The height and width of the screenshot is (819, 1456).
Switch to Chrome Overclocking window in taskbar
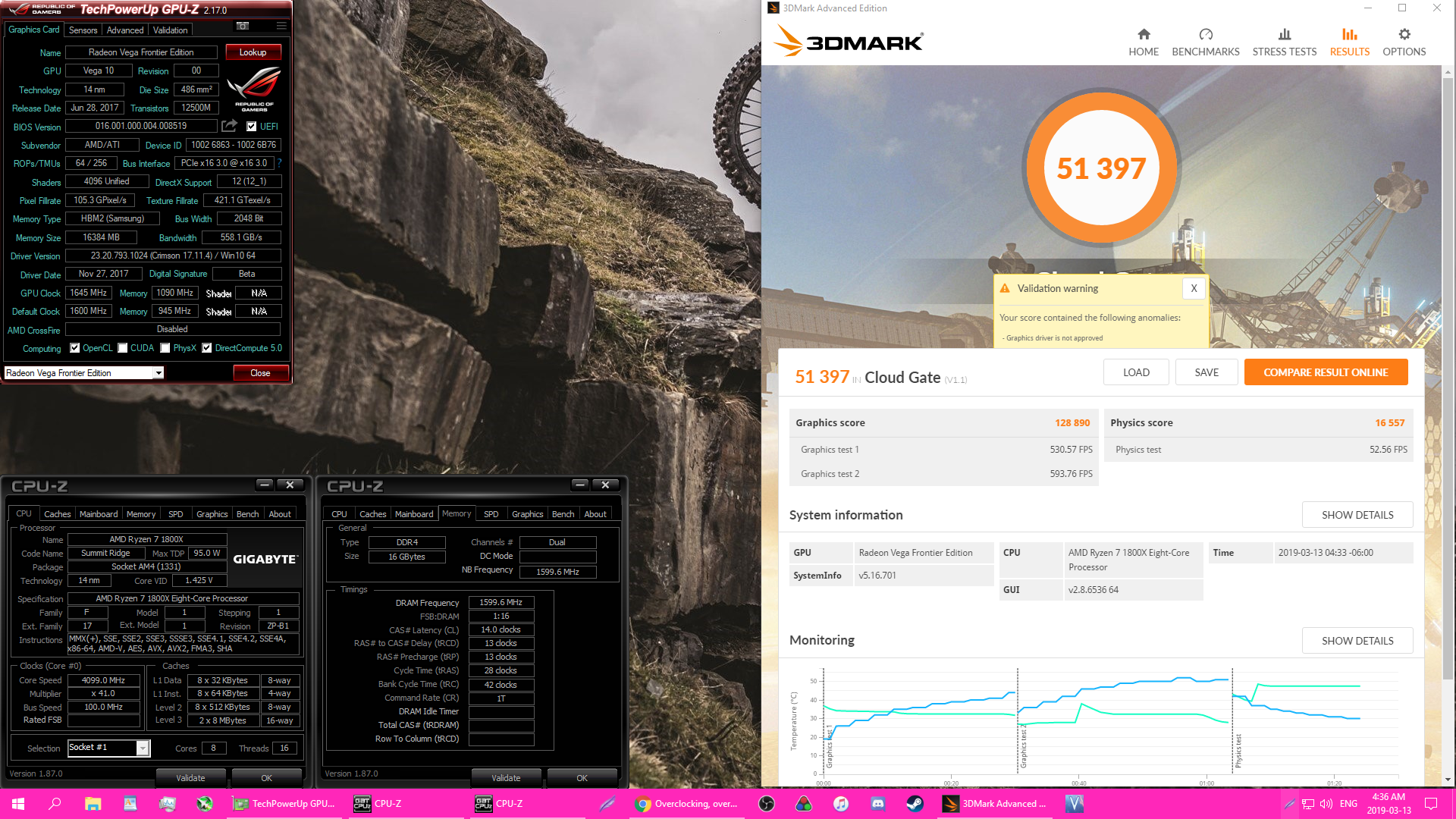687,804
